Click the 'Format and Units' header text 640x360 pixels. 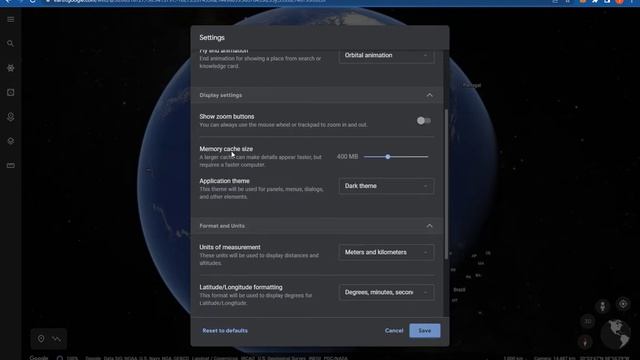(222, 226)
